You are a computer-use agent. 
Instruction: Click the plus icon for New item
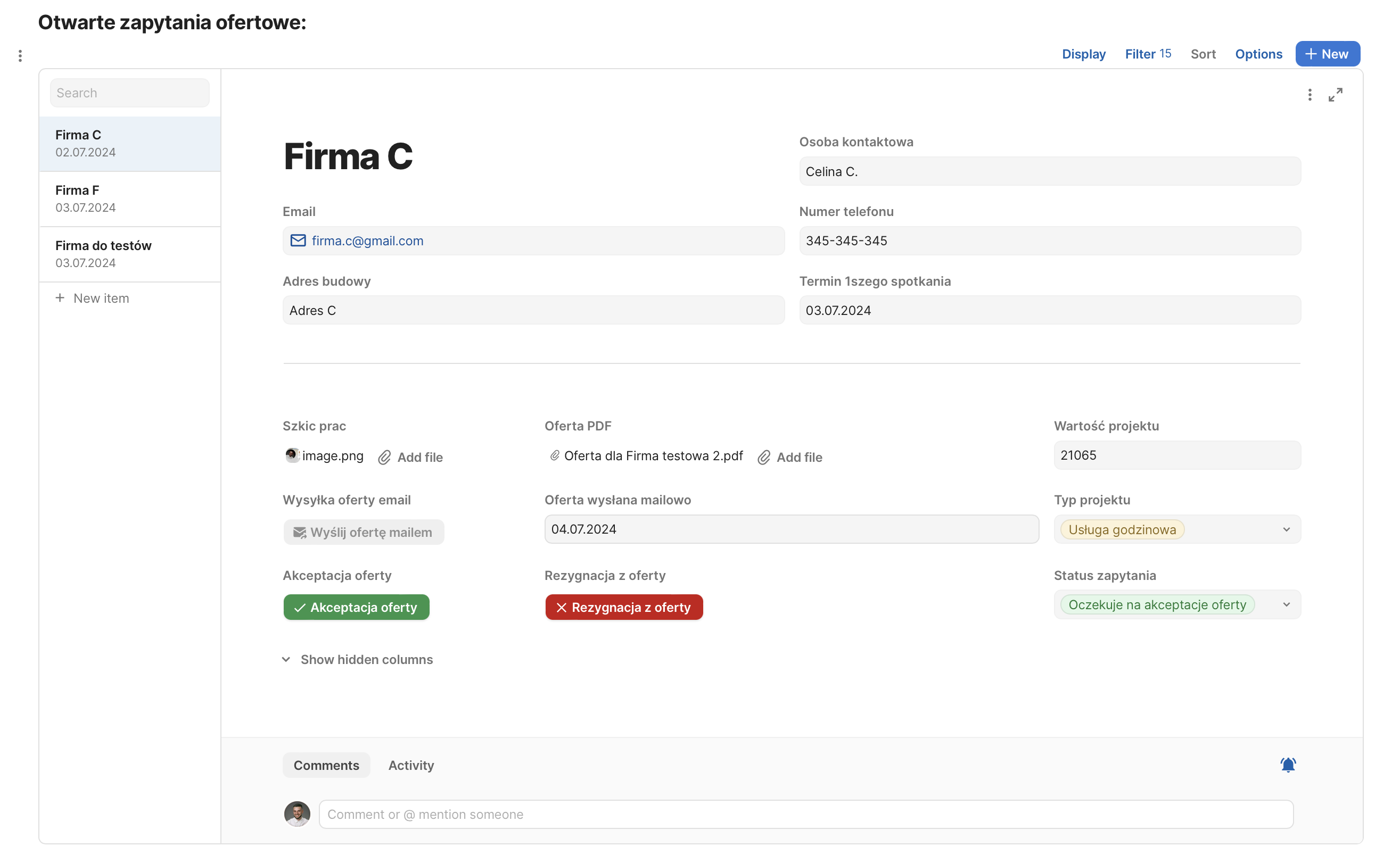(x=60, y=298)
